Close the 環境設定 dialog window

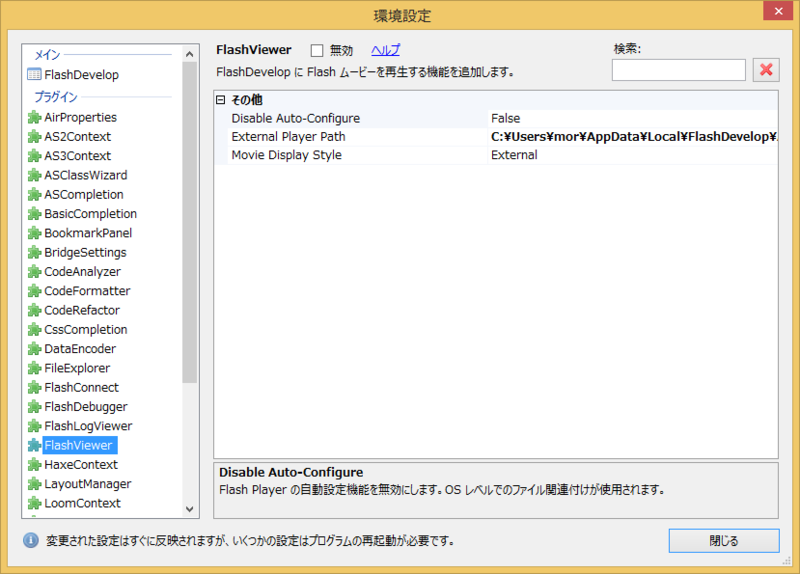pos(778,11)
